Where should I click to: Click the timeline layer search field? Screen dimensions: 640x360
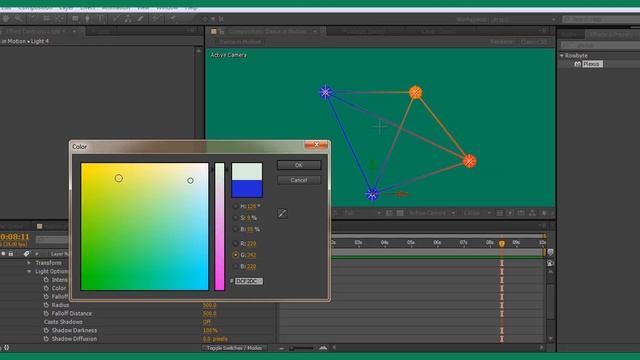pyautogui.click(x=52, y=239)
